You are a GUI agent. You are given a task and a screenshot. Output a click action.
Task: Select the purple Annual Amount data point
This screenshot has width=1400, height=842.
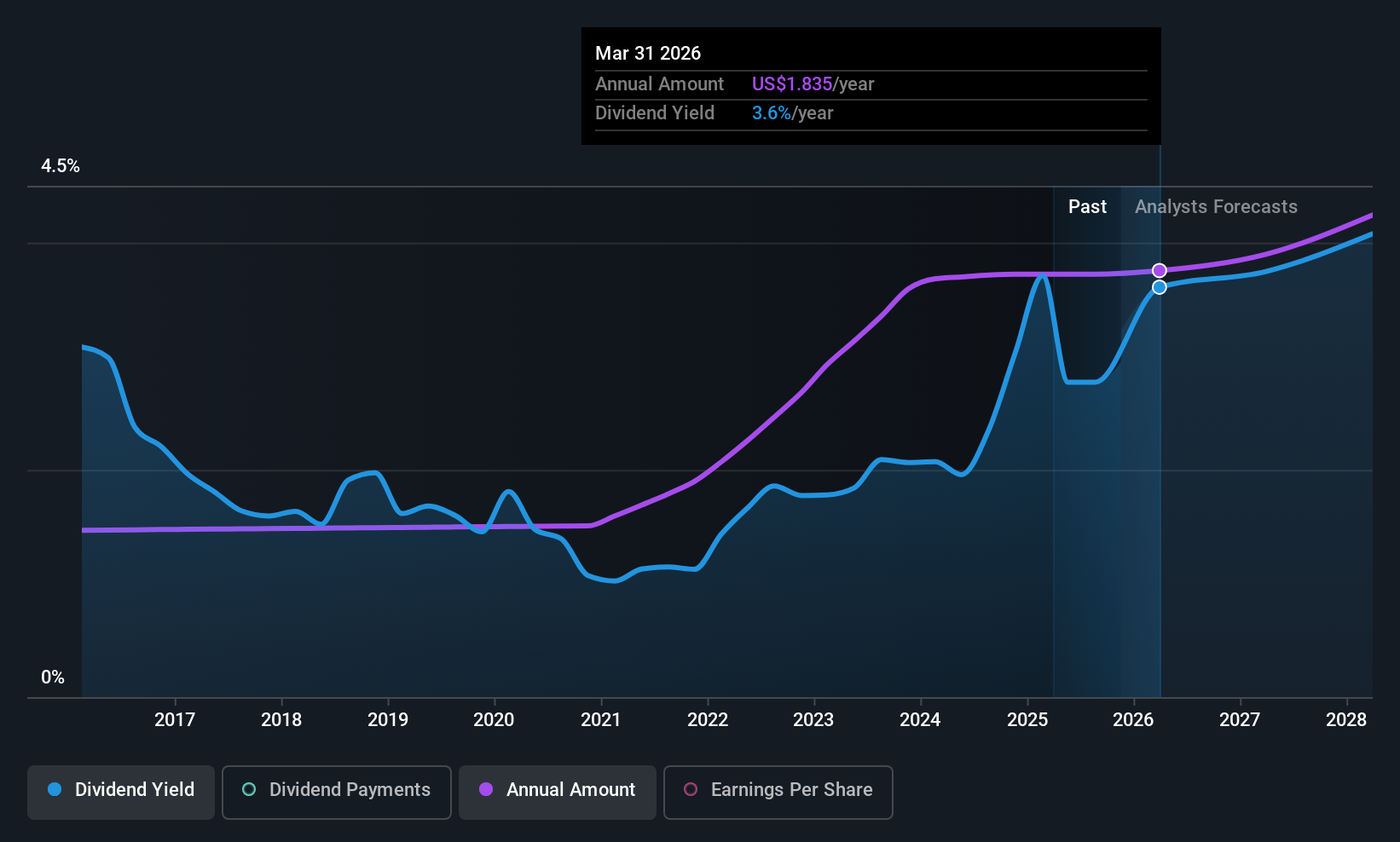[1160, 271]
